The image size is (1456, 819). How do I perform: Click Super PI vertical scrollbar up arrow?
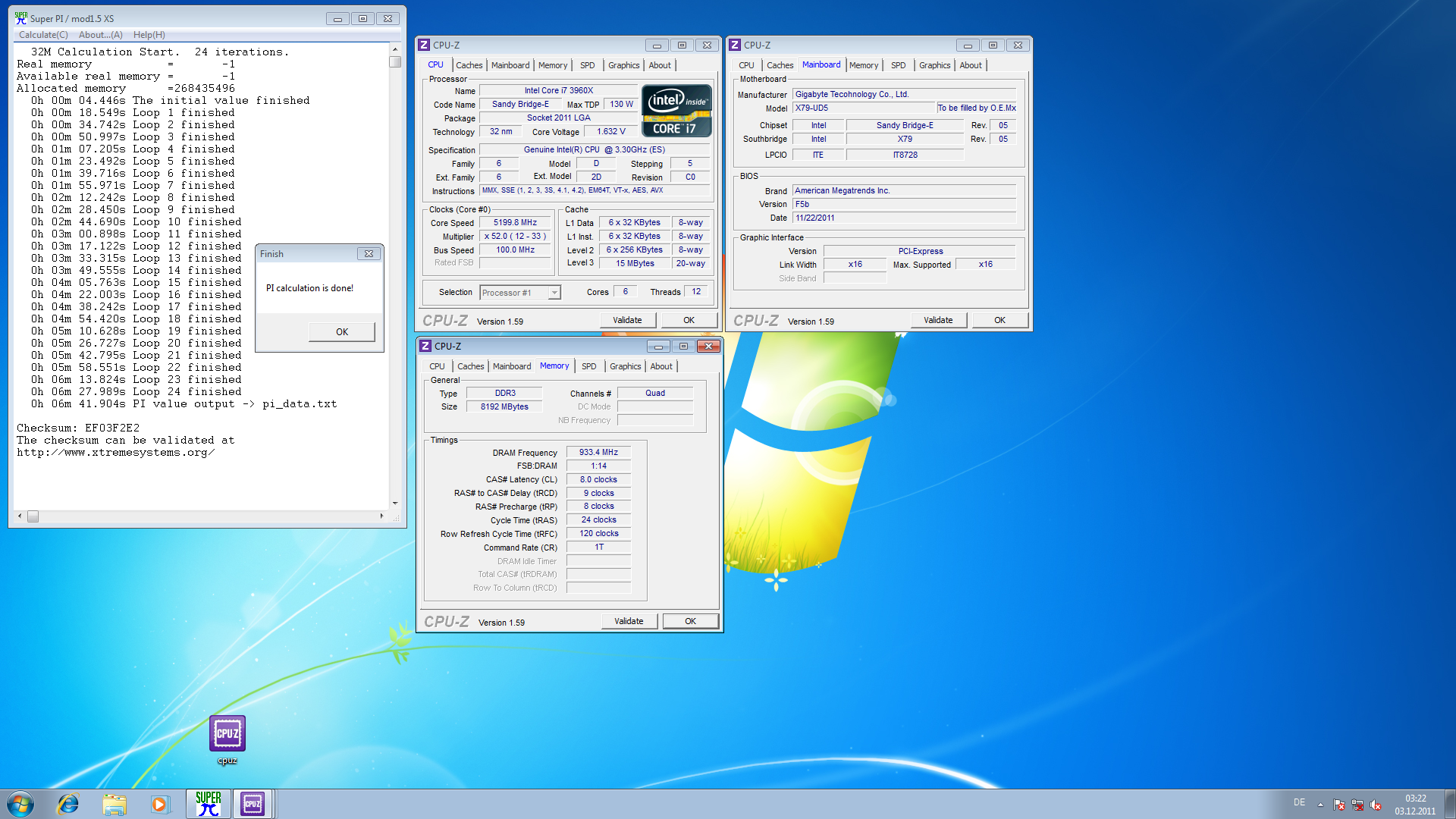tap(395, 49)
